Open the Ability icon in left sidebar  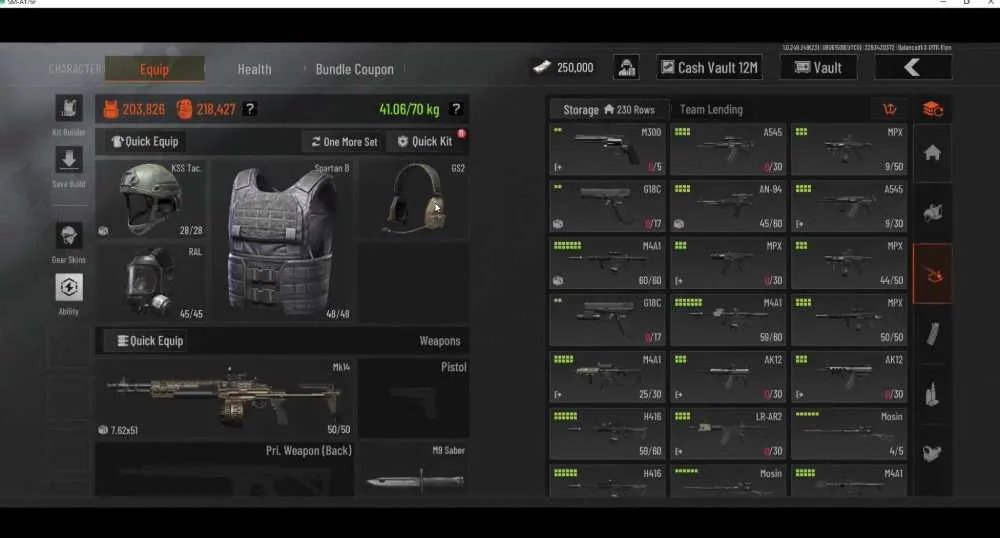pyautogui.click(x=69, y=287)
